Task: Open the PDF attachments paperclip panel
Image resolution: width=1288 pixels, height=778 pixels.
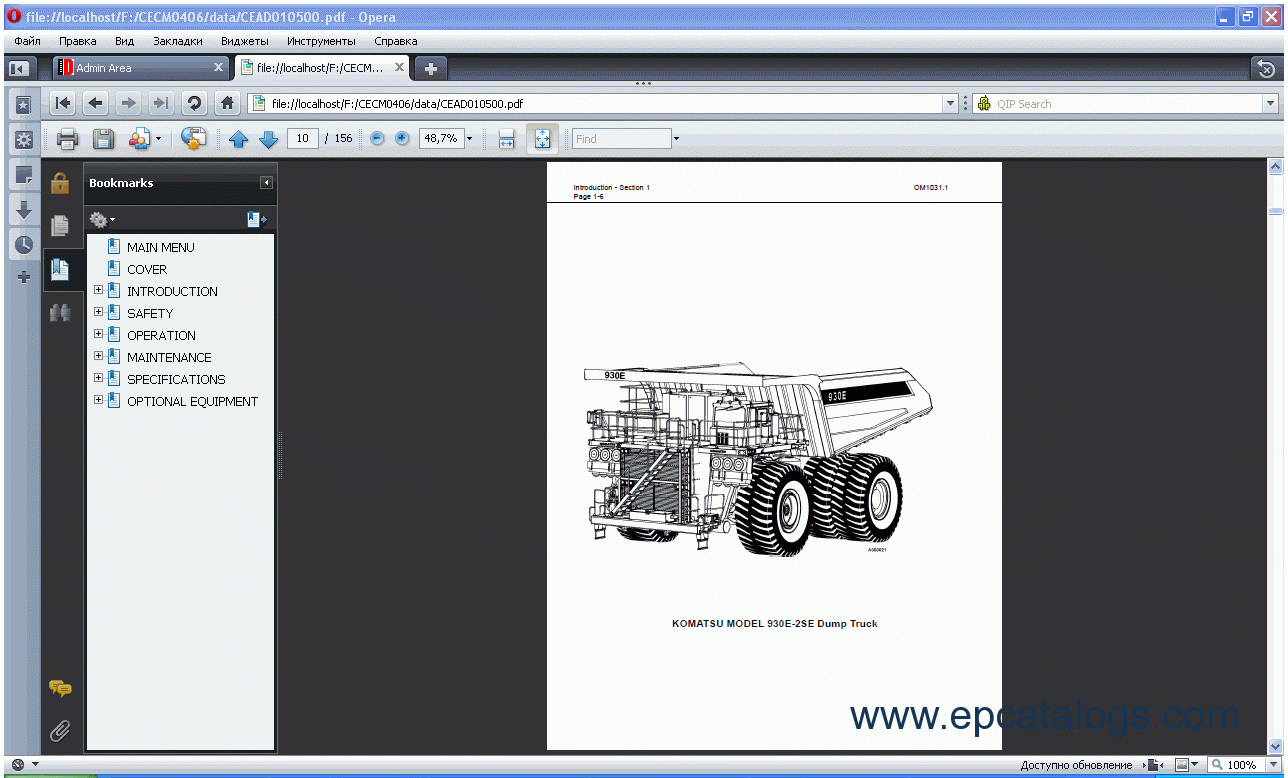Action: click(60, 732)
